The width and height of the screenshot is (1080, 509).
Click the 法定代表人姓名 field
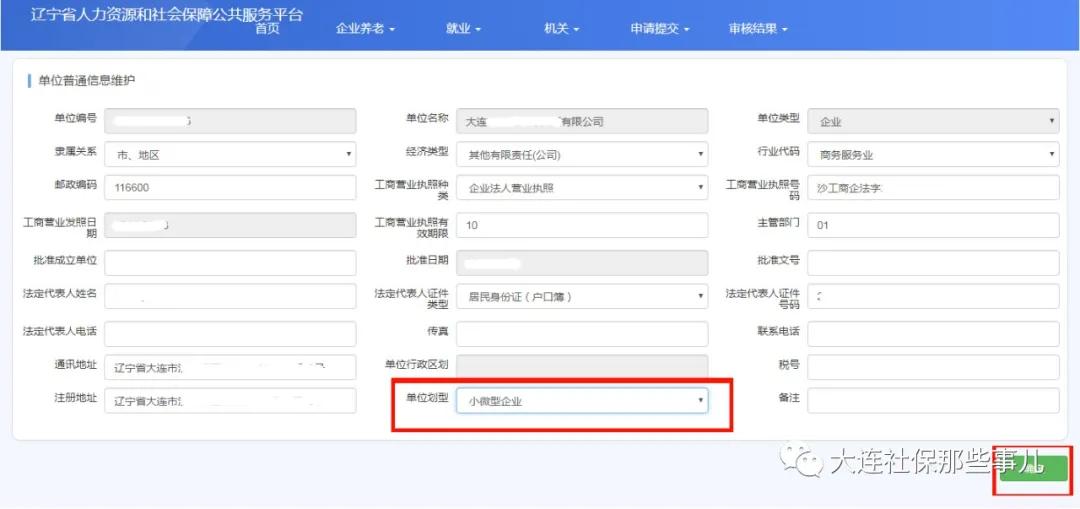point(231,296)
